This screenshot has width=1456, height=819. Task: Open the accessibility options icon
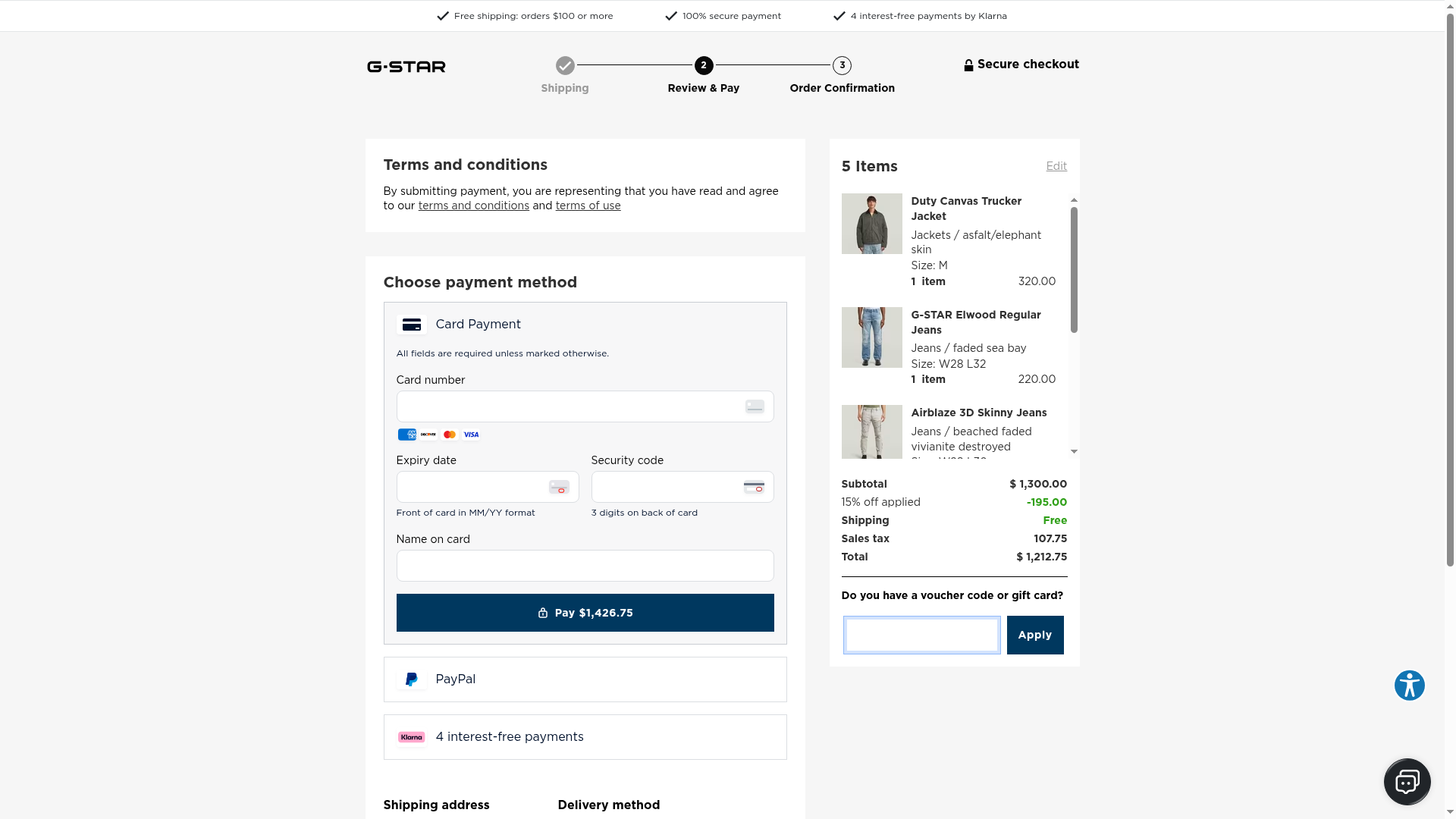(1409, 686)
